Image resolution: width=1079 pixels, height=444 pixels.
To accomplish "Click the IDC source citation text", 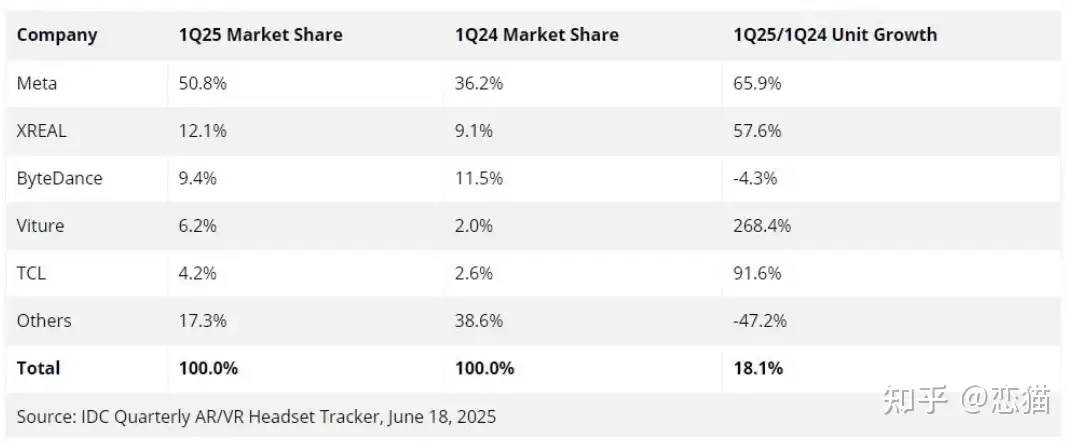I will [256, 416].
